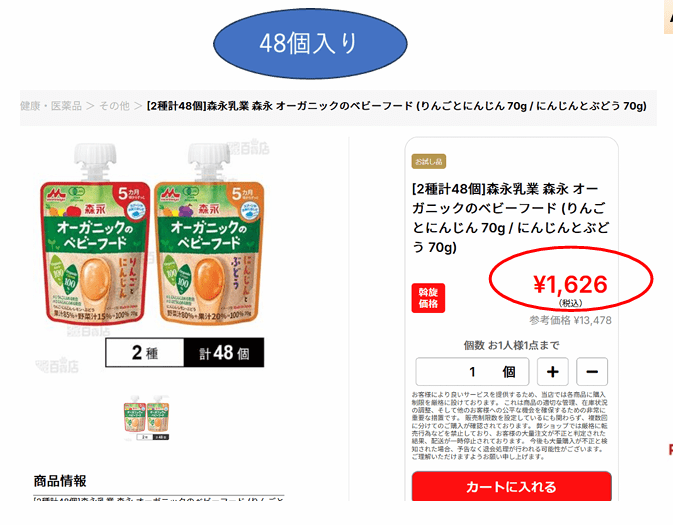
Task: Click the 商品情報 section heading
Action: pos(60,481)
